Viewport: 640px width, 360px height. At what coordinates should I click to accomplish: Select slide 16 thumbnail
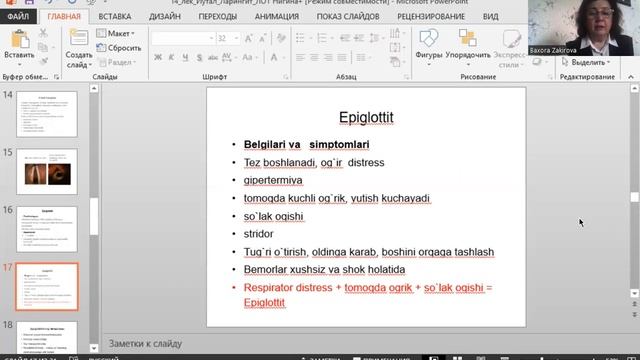click(x=47, y=229)
